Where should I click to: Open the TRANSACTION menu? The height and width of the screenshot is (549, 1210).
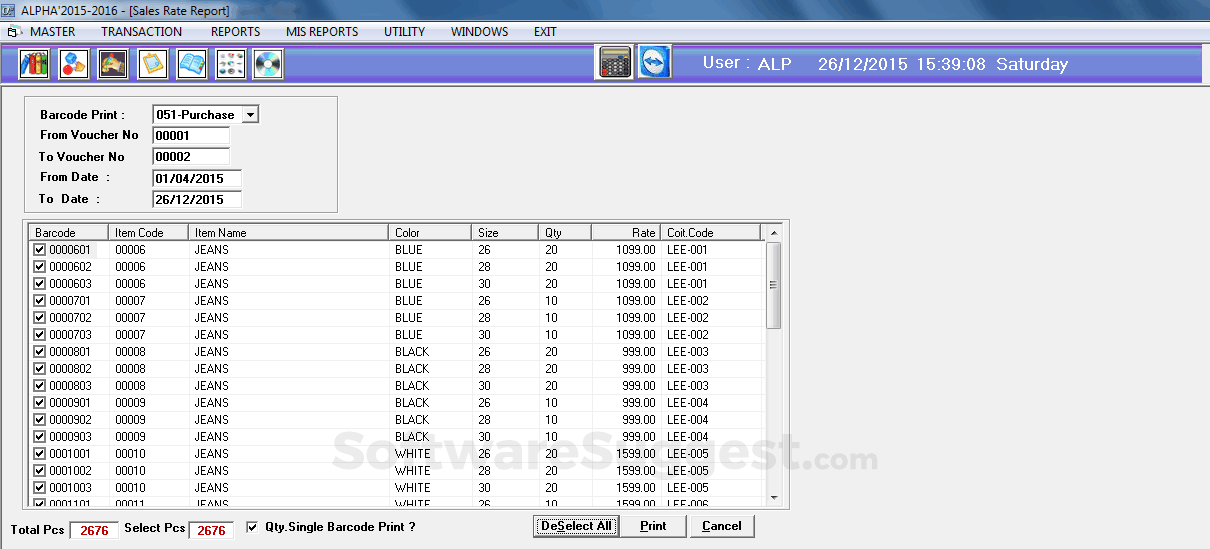(x=141, y=32)
